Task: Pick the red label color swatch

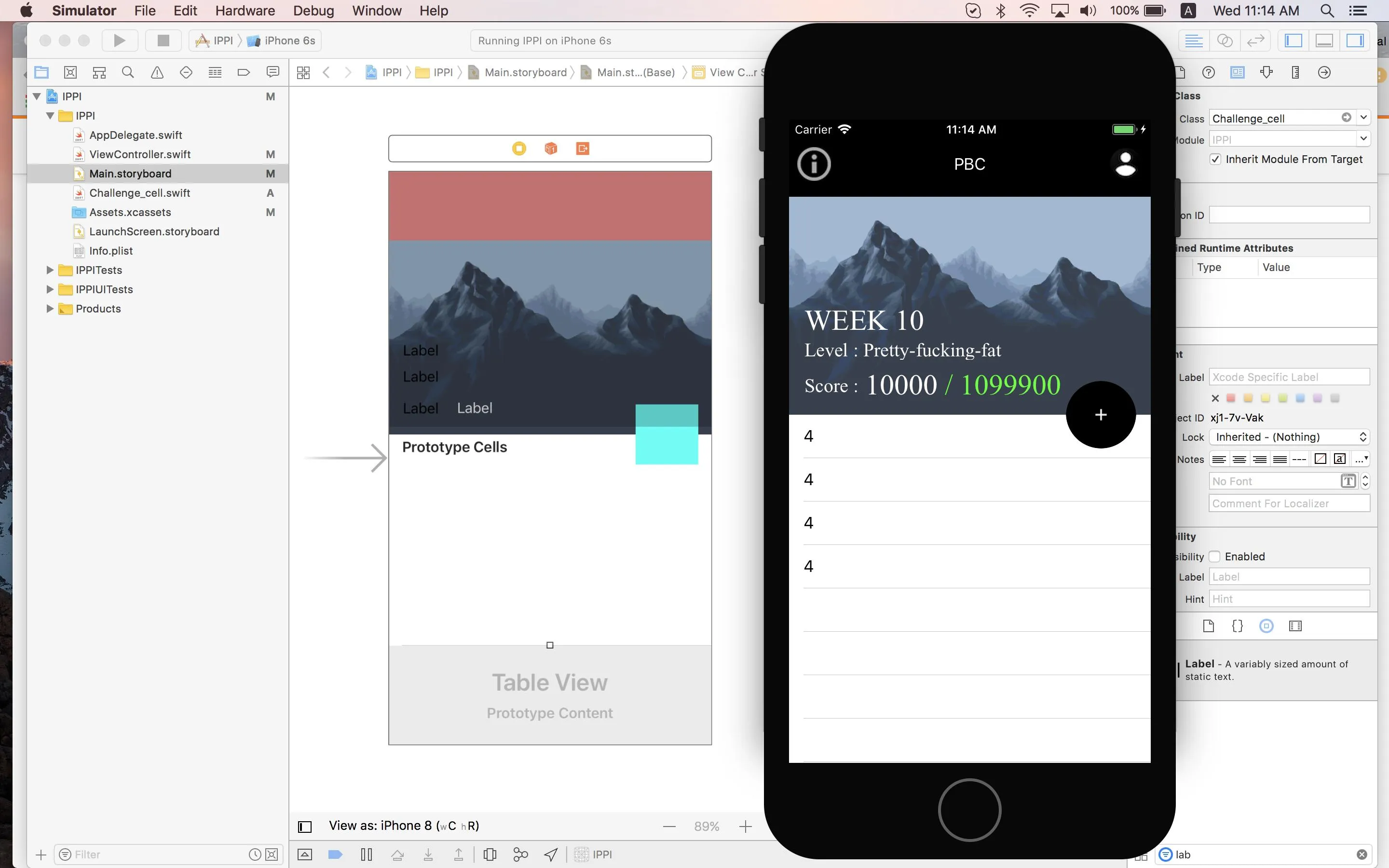Action: click(x=1231, y=398)
